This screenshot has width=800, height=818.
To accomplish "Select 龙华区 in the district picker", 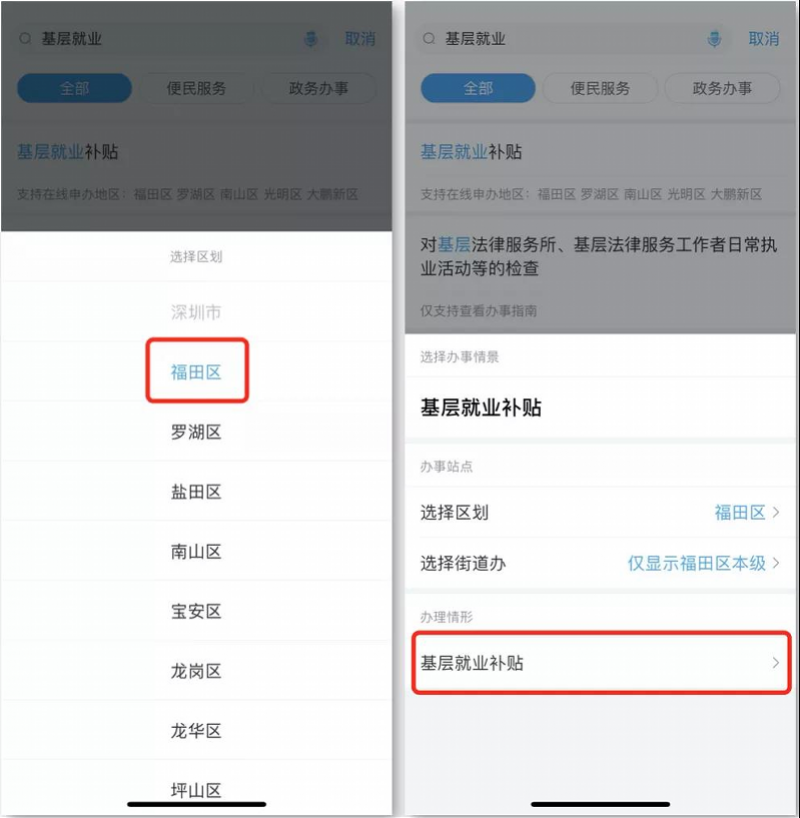I will tap(196, 730).
